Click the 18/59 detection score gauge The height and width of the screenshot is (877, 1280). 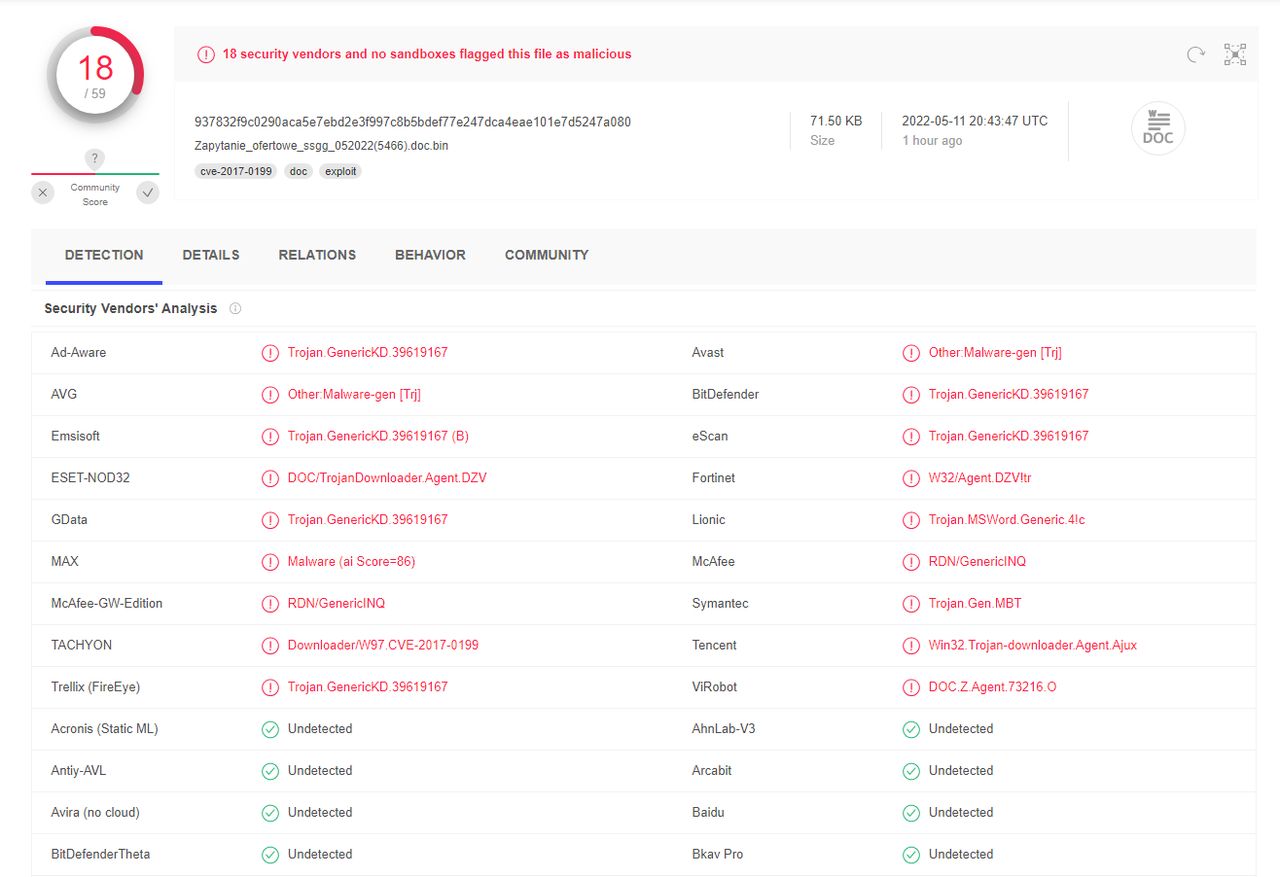tap(95, 76)
